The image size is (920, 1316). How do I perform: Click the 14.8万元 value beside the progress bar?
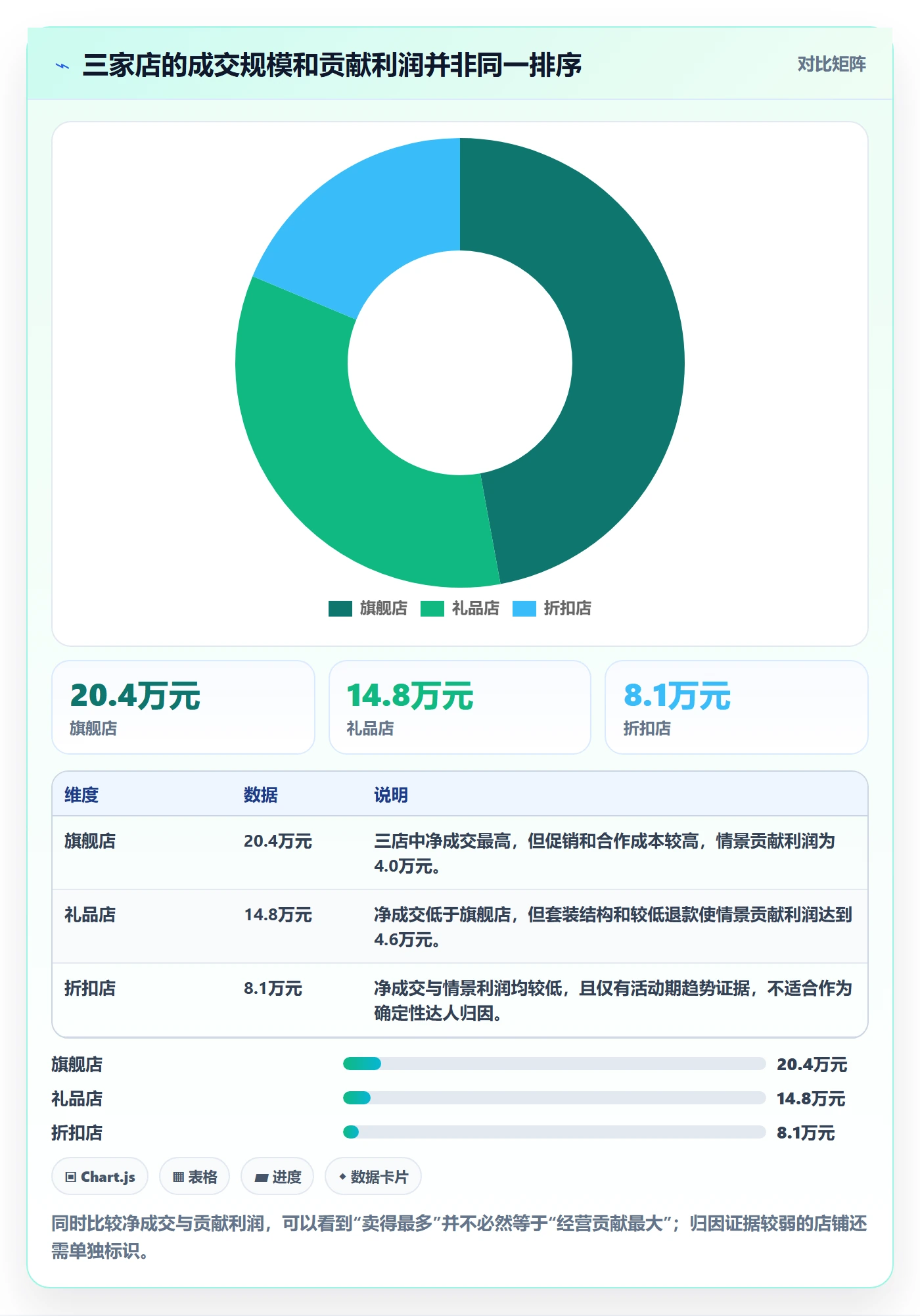tap(811, 1098)
